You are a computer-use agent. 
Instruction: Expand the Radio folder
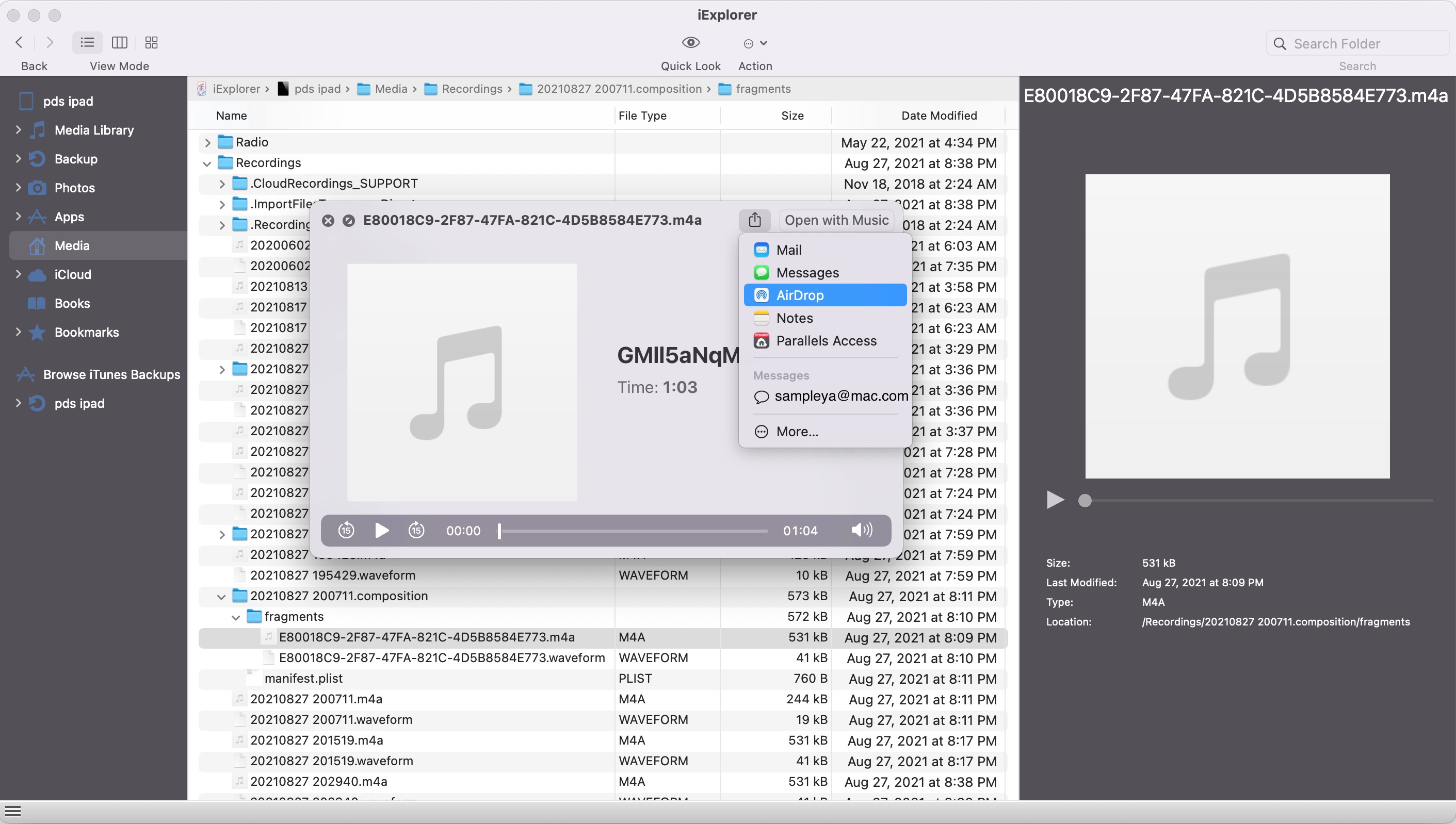pos(207,143)
